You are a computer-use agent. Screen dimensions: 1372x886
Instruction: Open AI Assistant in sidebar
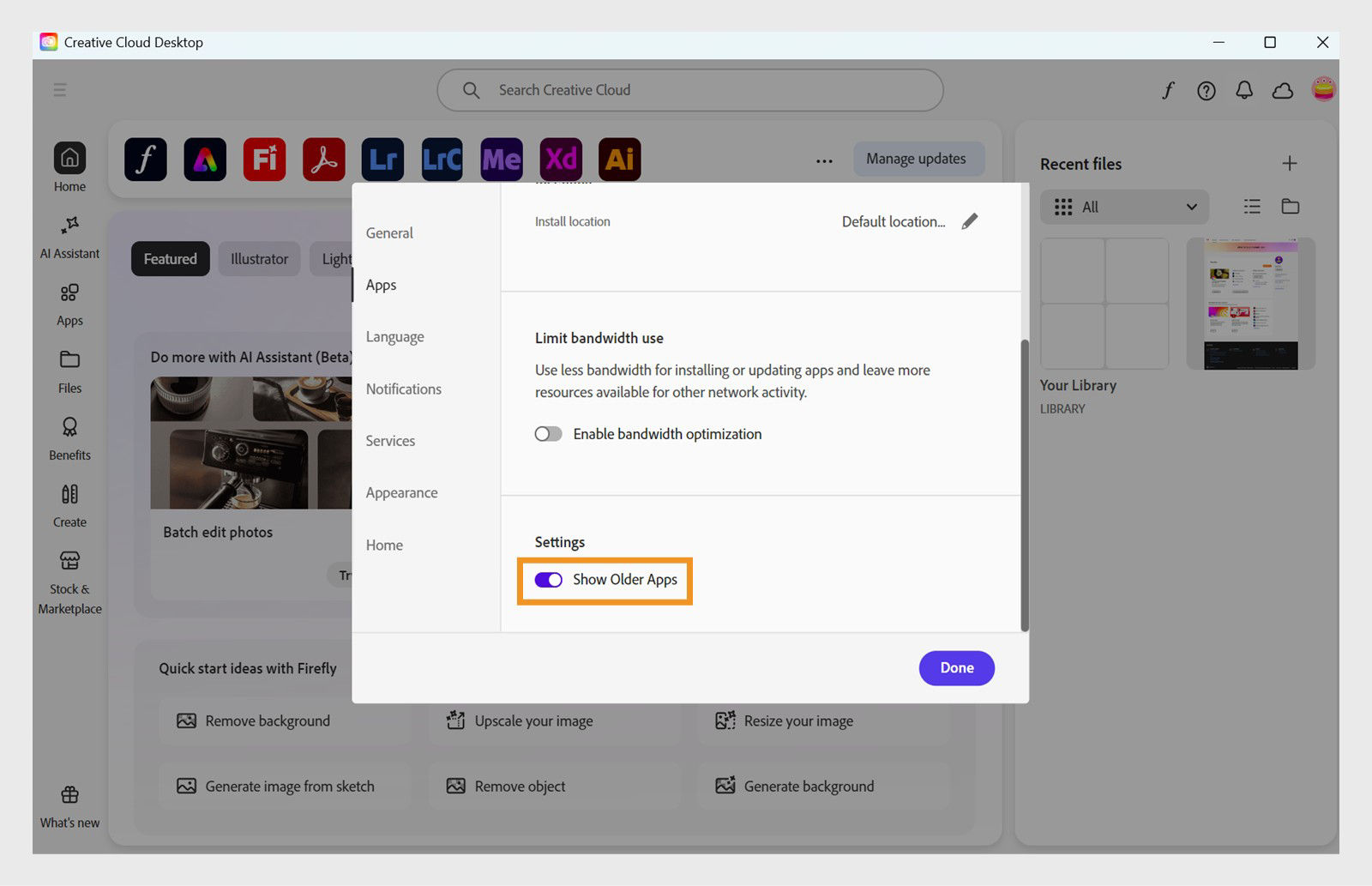click(69, 238)
